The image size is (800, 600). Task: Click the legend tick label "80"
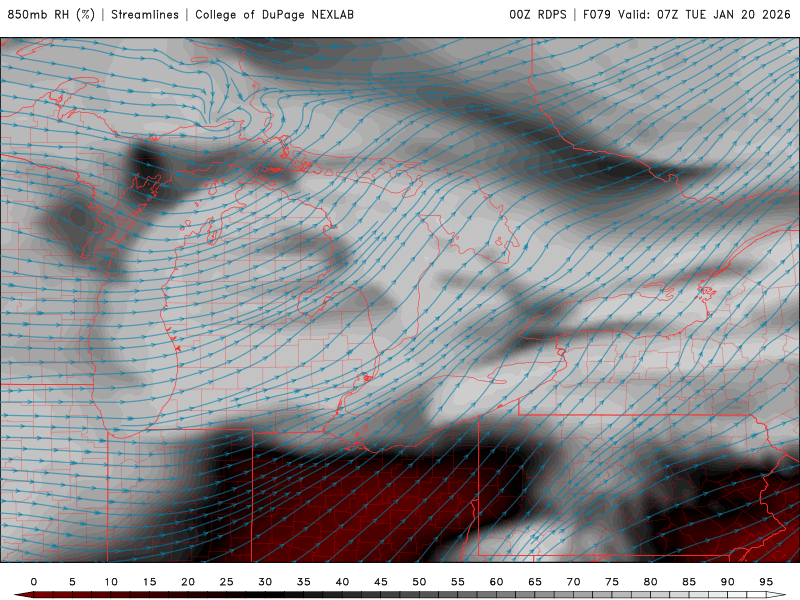(651, 582)
